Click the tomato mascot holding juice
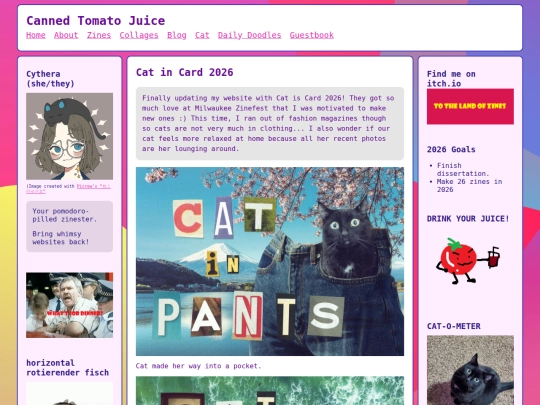540x405 pixels. click(x=468, y=261)
